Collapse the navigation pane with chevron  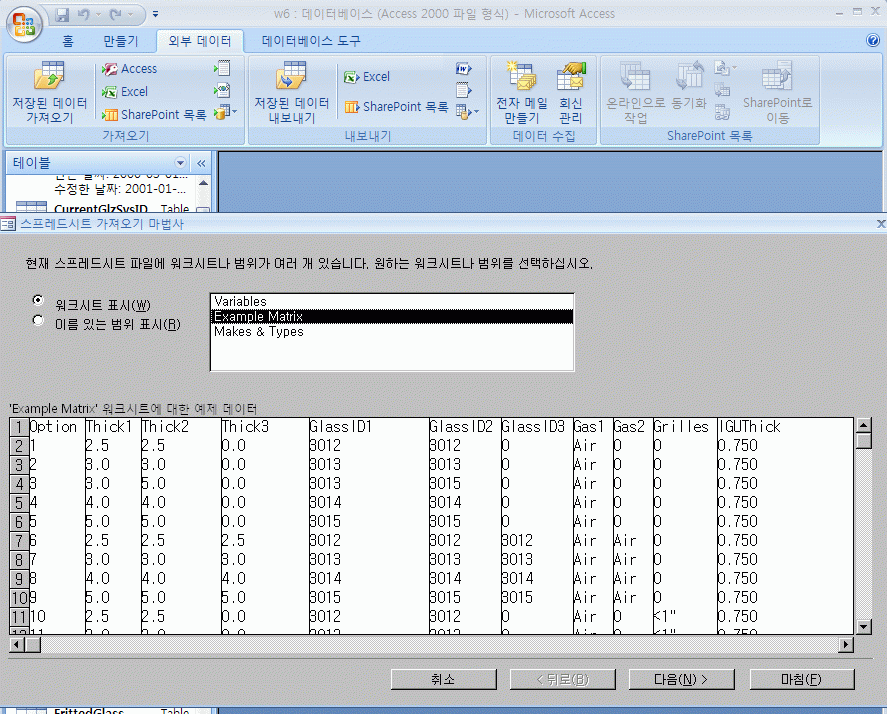coord(200,163)
